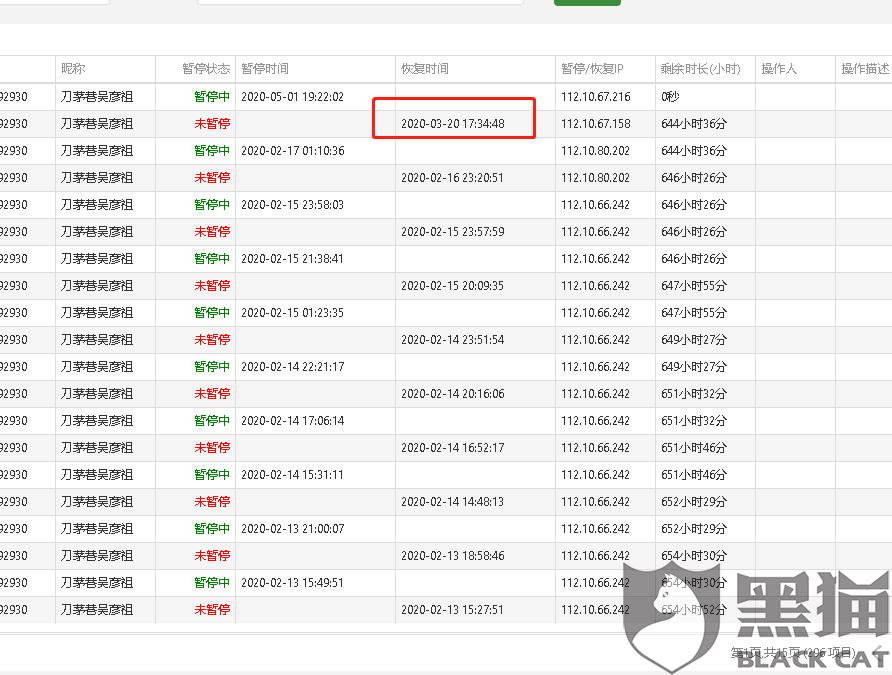Select resume time 2020-02-13 18:58:46

point(453,556)
